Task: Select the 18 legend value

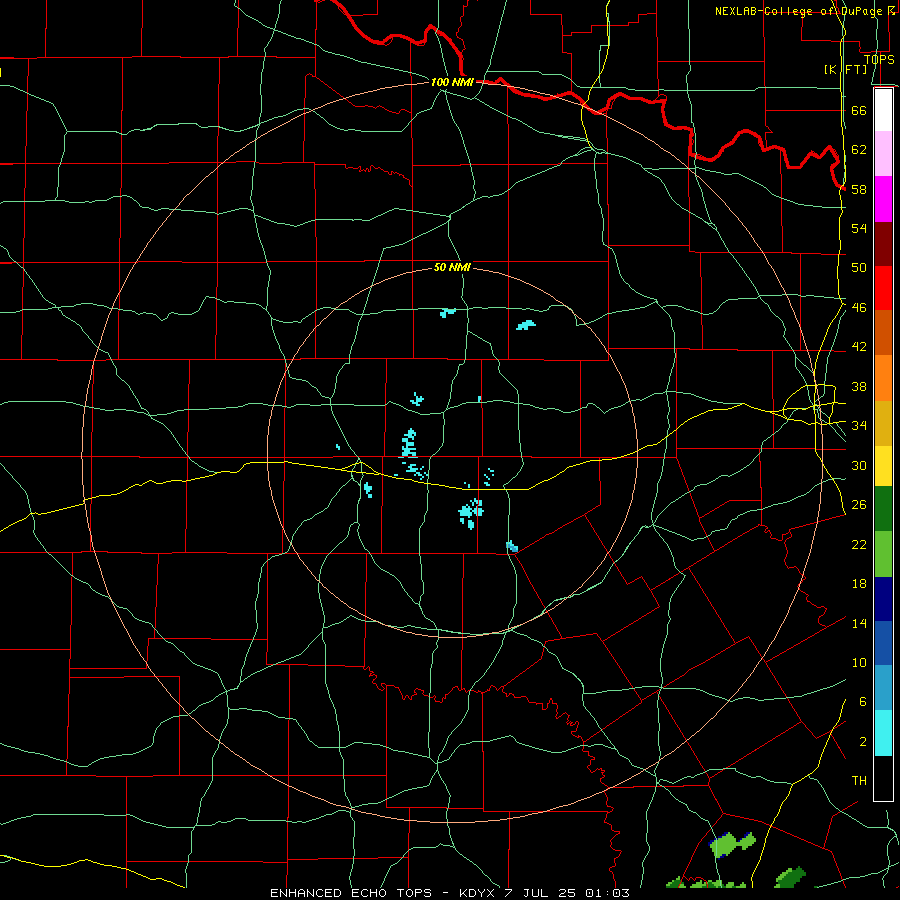Action: [859, 584]
